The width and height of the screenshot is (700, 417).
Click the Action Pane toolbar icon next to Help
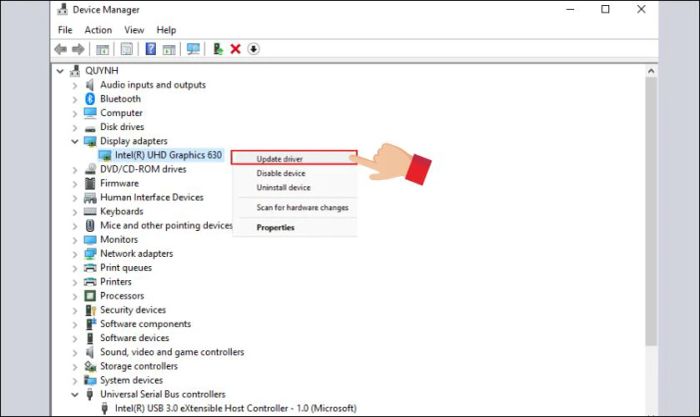point(169,49)
